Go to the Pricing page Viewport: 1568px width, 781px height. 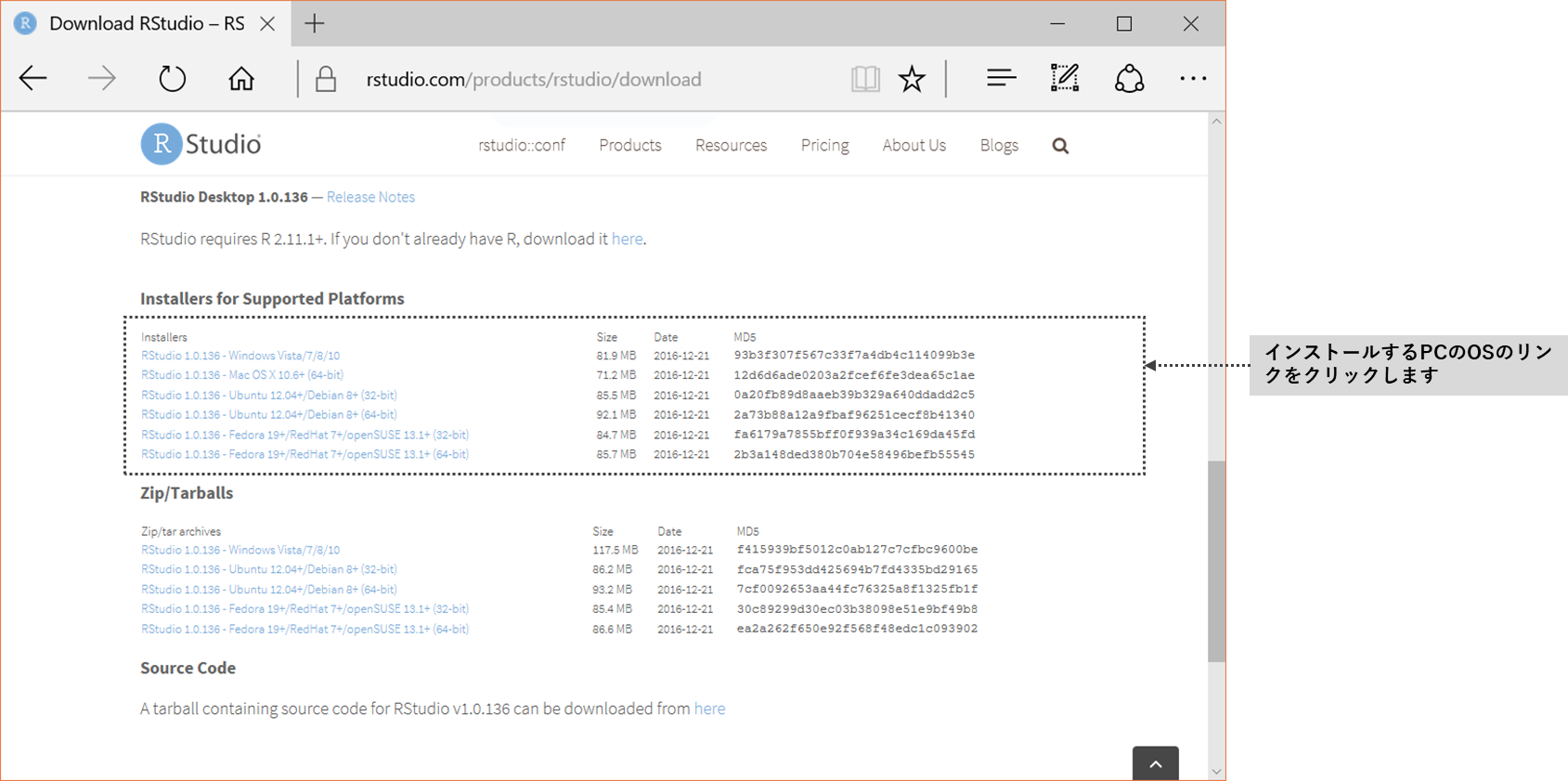point(824,146)
